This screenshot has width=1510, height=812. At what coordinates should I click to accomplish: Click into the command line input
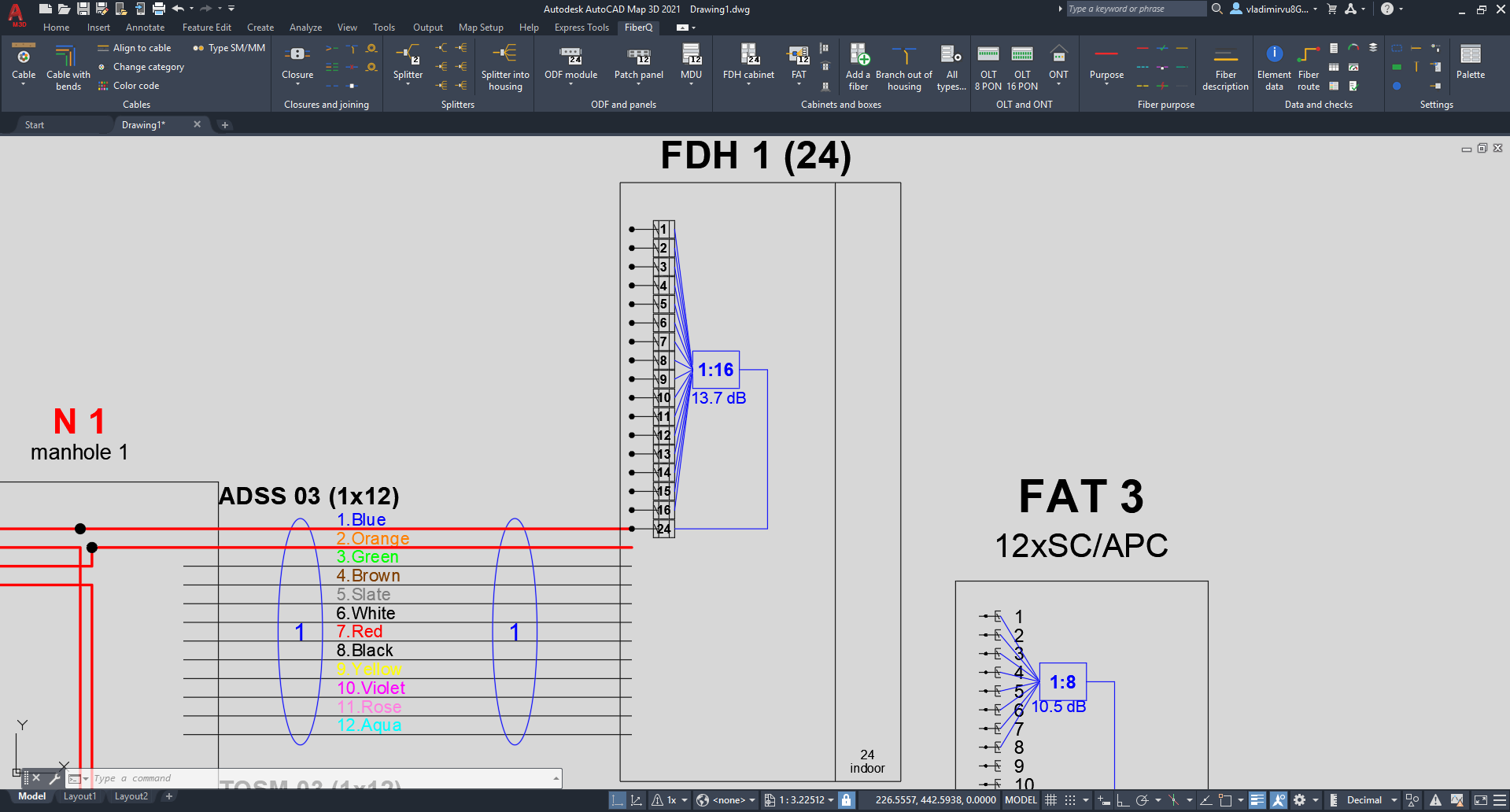tap(323, 778)
